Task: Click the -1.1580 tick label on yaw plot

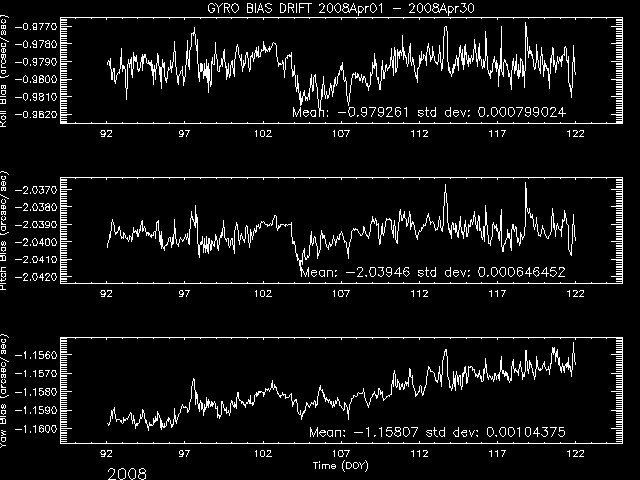Action: coord(36,392)
